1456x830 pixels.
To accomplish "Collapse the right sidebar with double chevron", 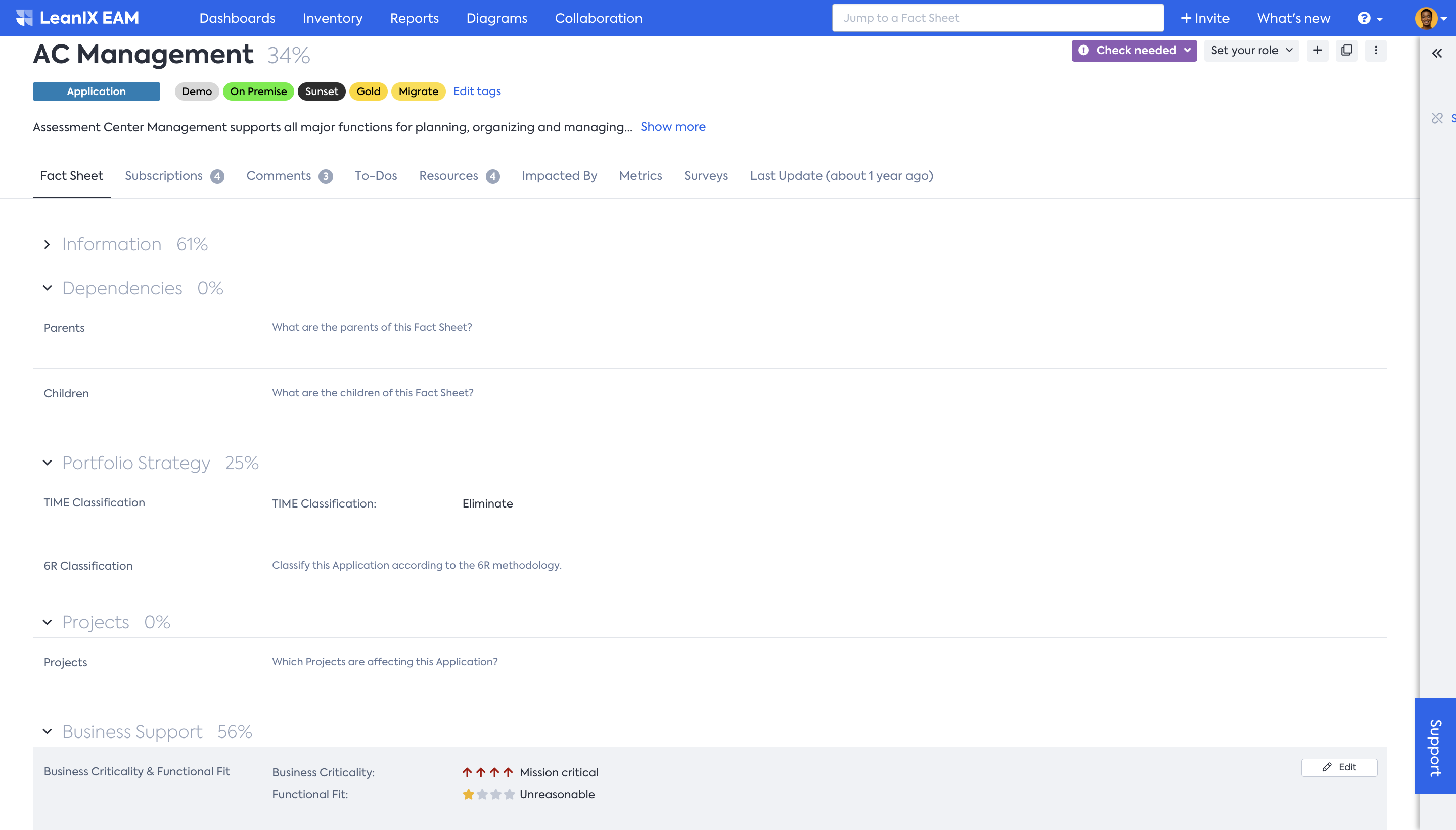I will coord(1437,53).
